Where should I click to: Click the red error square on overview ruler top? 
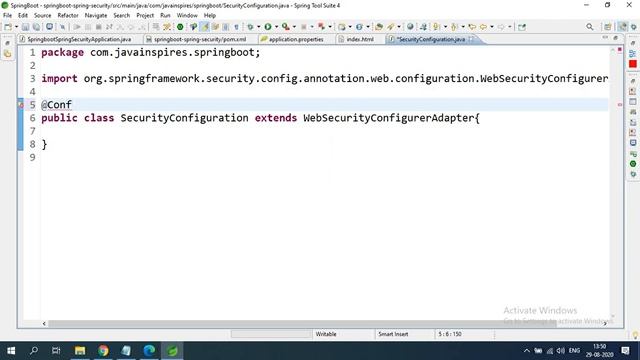tap(620, 50)
